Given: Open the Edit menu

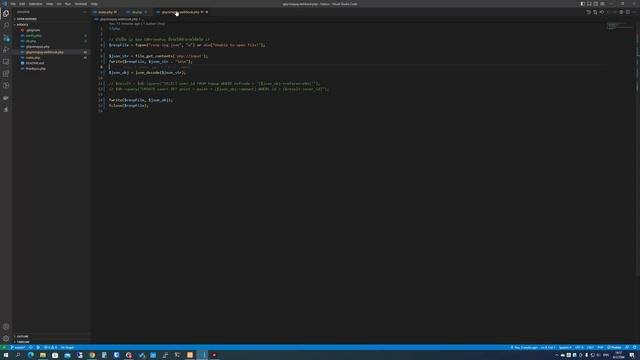Looking at the screenshot, I should (22, 4).
